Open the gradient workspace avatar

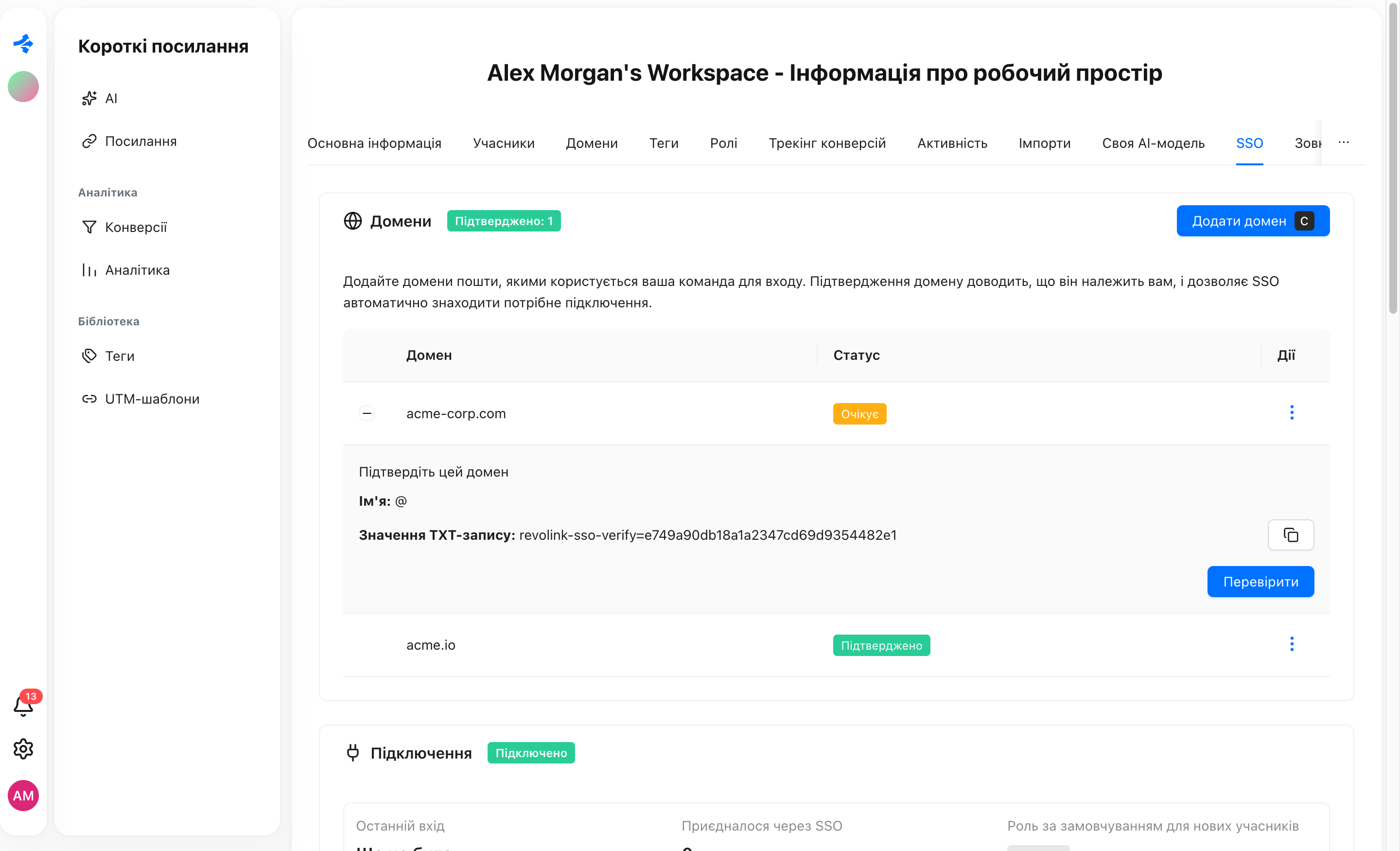pos(23,87)
